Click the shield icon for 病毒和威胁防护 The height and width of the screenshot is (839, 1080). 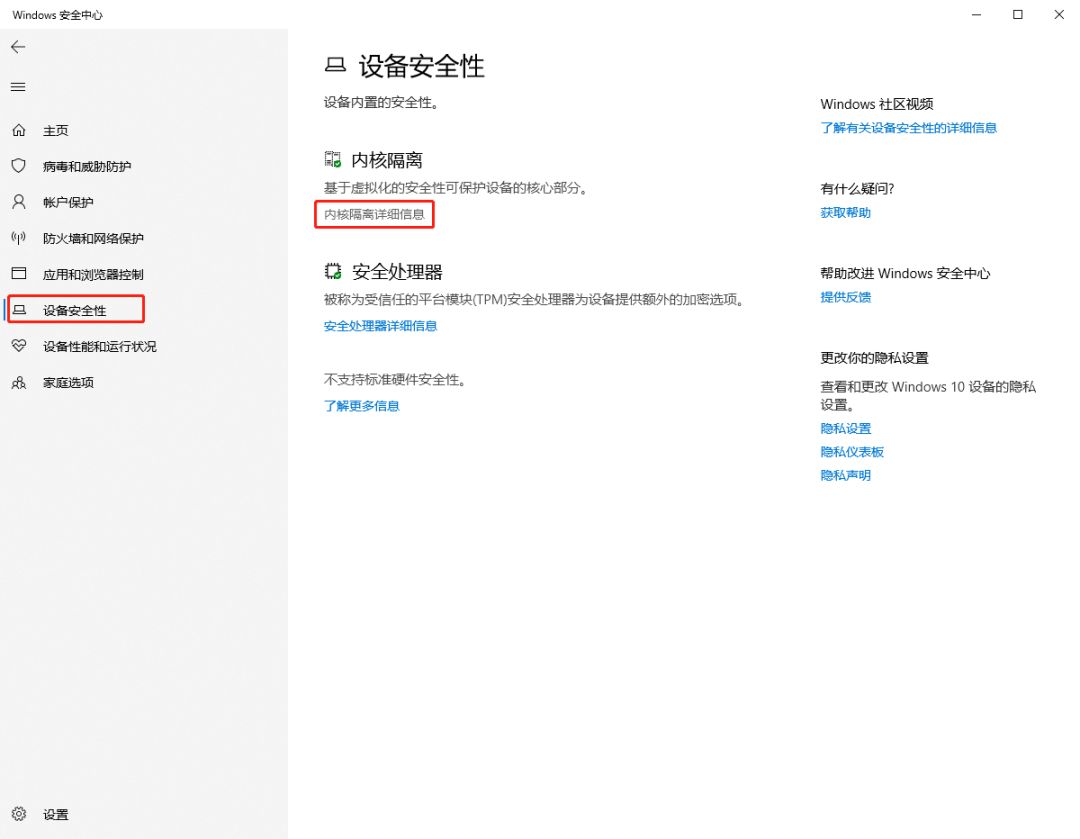pos(19,166)
